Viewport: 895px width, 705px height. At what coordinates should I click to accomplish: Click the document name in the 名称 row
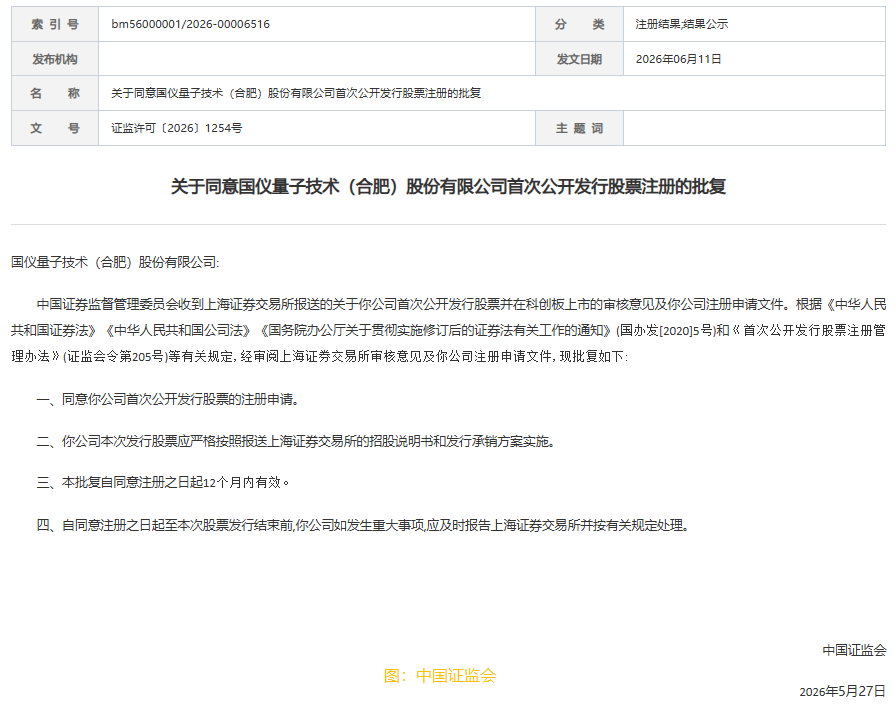(296, 93)
